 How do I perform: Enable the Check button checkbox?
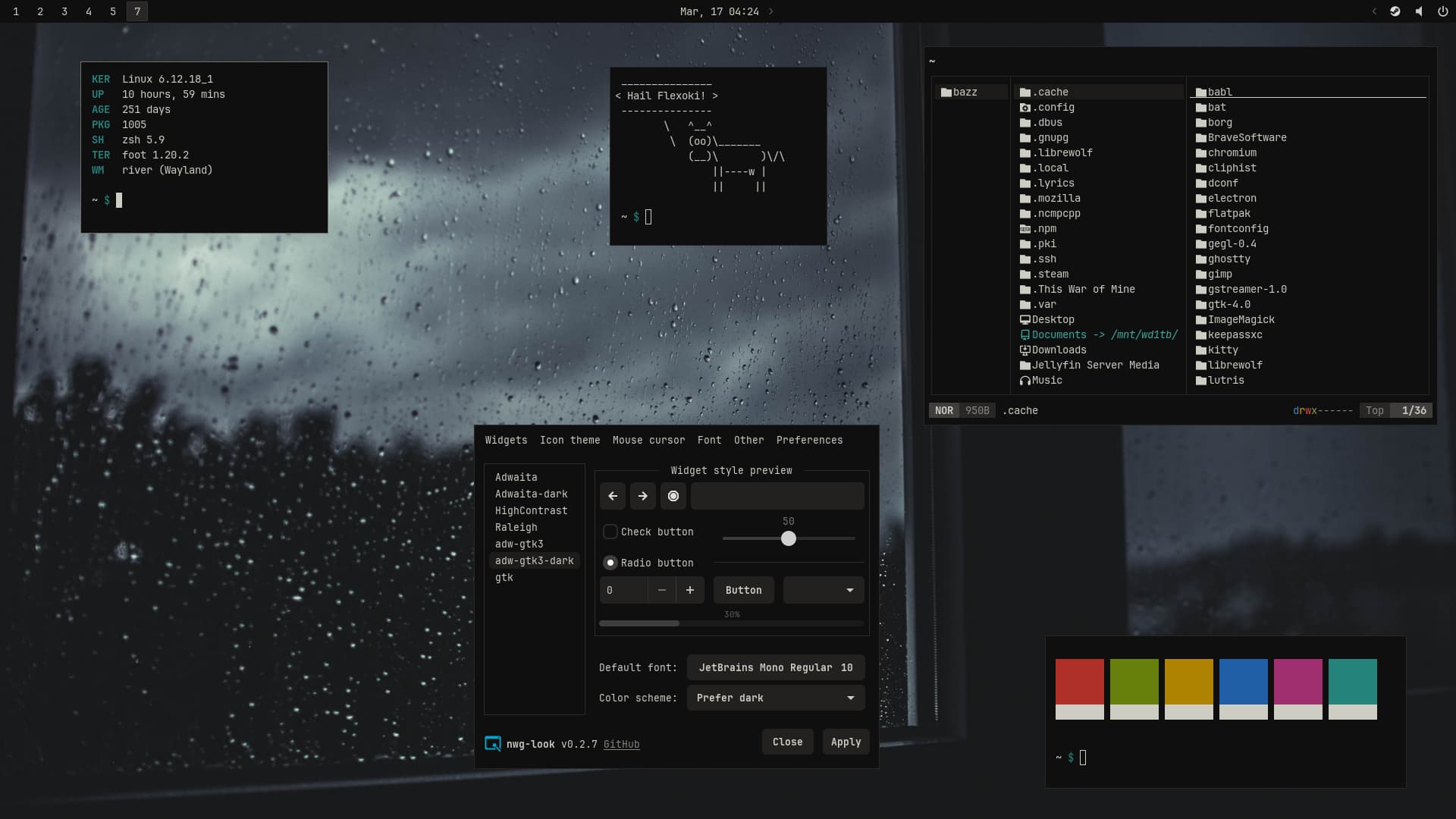click(610, 532)
